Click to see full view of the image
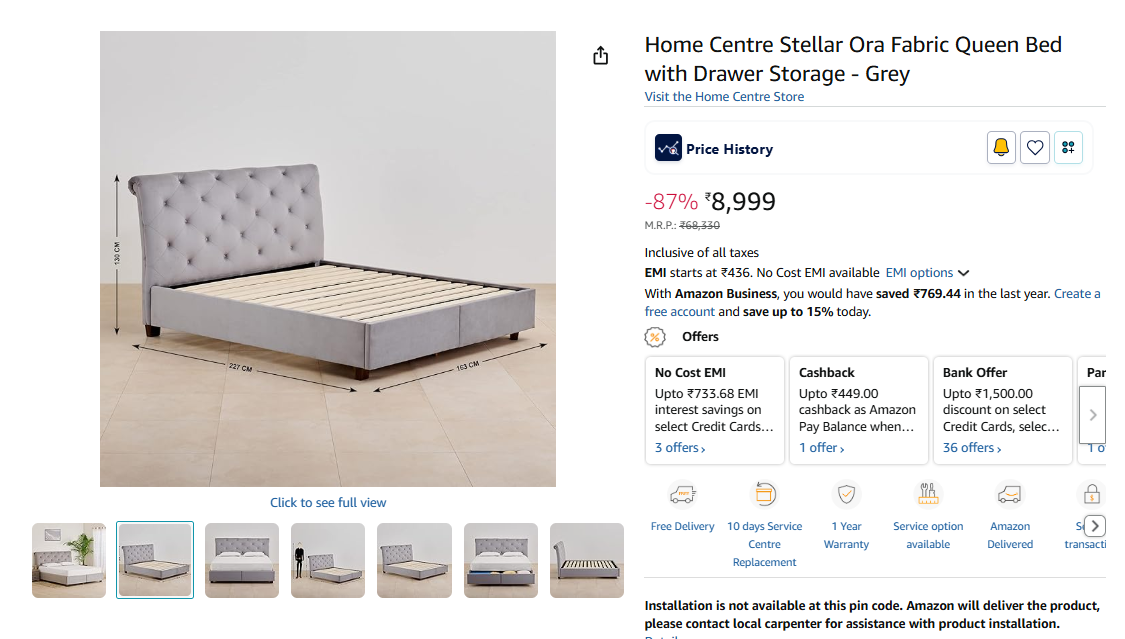Image resolution: width=1125 pixels, height=639 pixels. 328,503
